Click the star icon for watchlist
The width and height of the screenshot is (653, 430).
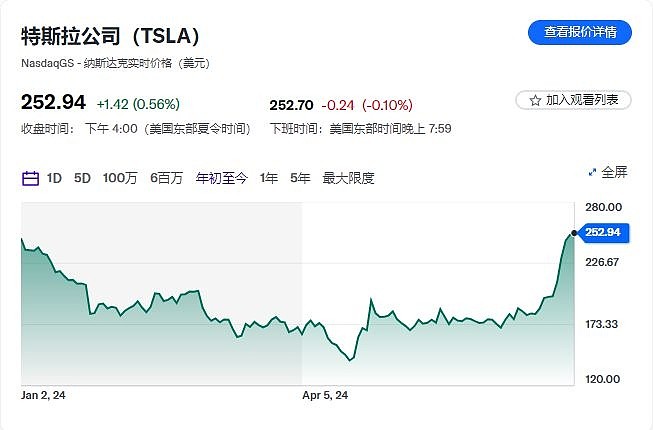pyautogui.click(x=534, y=100)
